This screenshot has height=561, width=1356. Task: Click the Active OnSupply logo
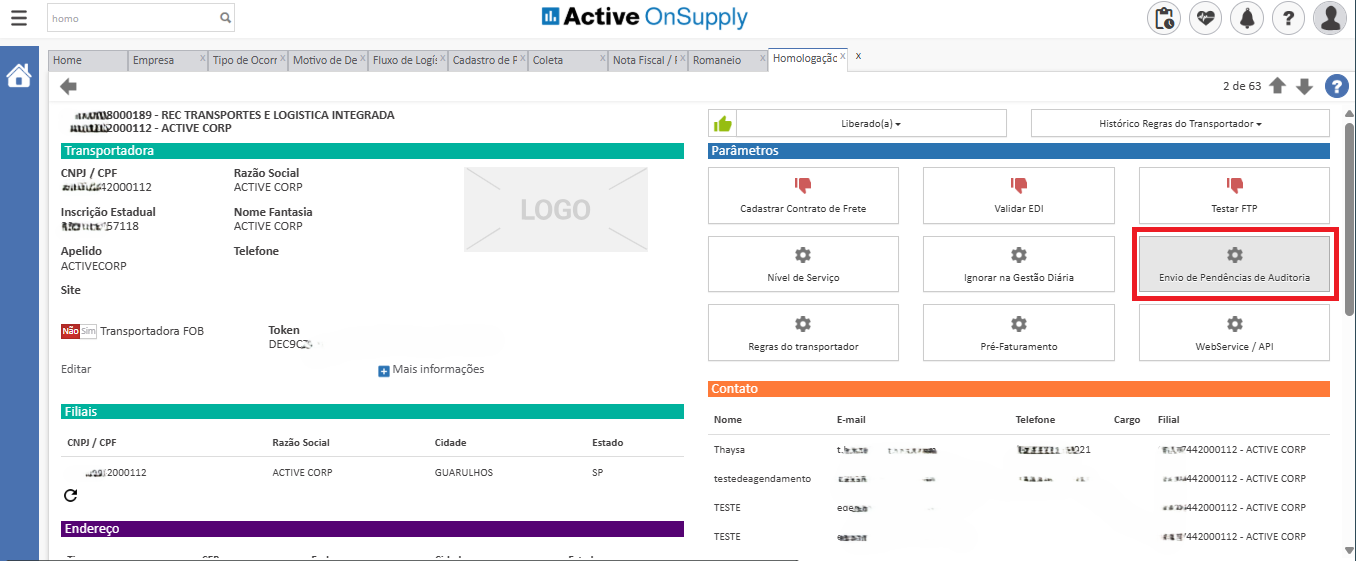644,17
